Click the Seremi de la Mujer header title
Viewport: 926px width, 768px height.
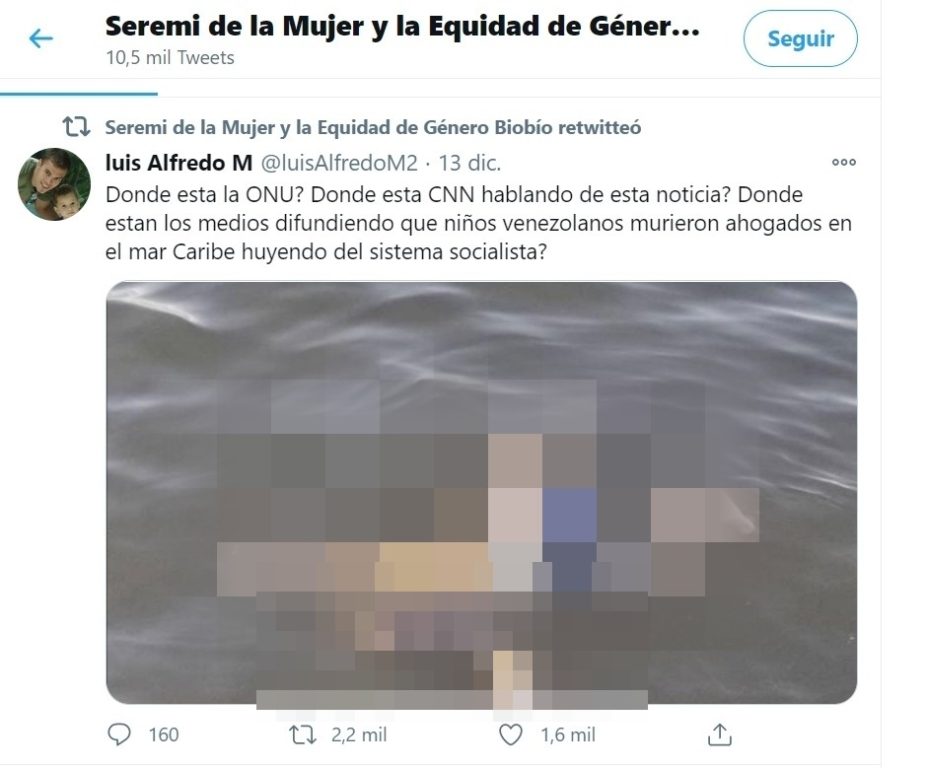[402, 27]
